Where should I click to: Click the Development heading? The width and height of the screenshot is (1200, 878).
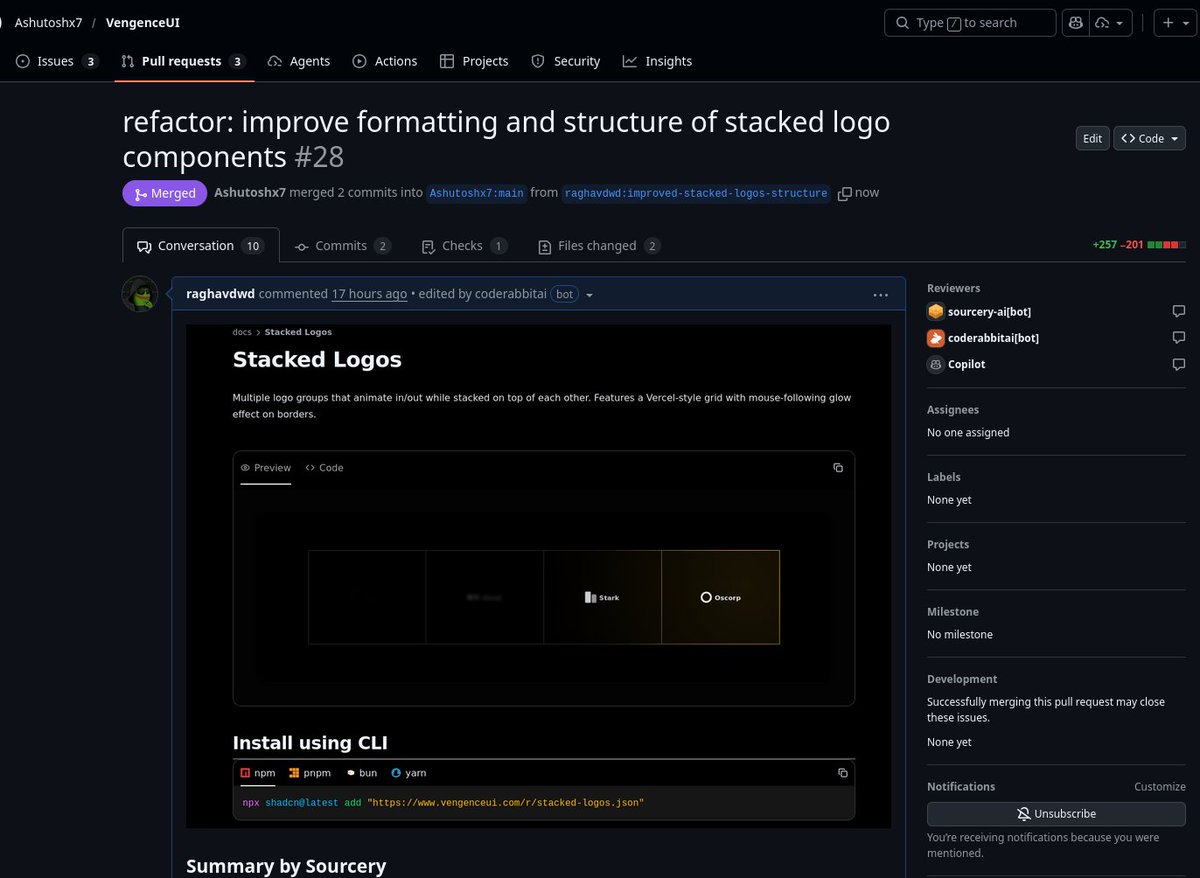(x=962, y=679)
